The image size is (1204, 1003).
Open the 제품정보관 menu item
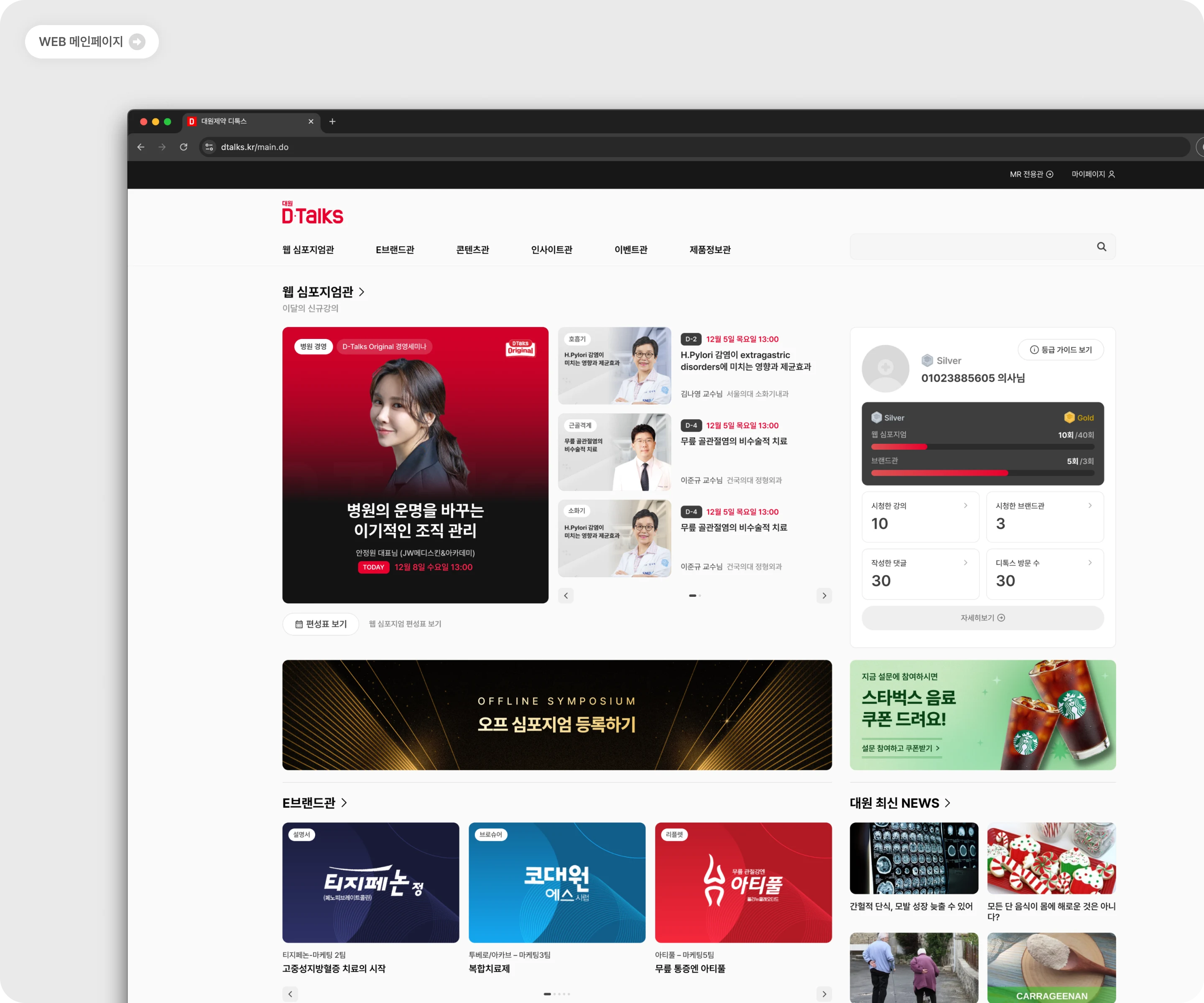[710, 250]
